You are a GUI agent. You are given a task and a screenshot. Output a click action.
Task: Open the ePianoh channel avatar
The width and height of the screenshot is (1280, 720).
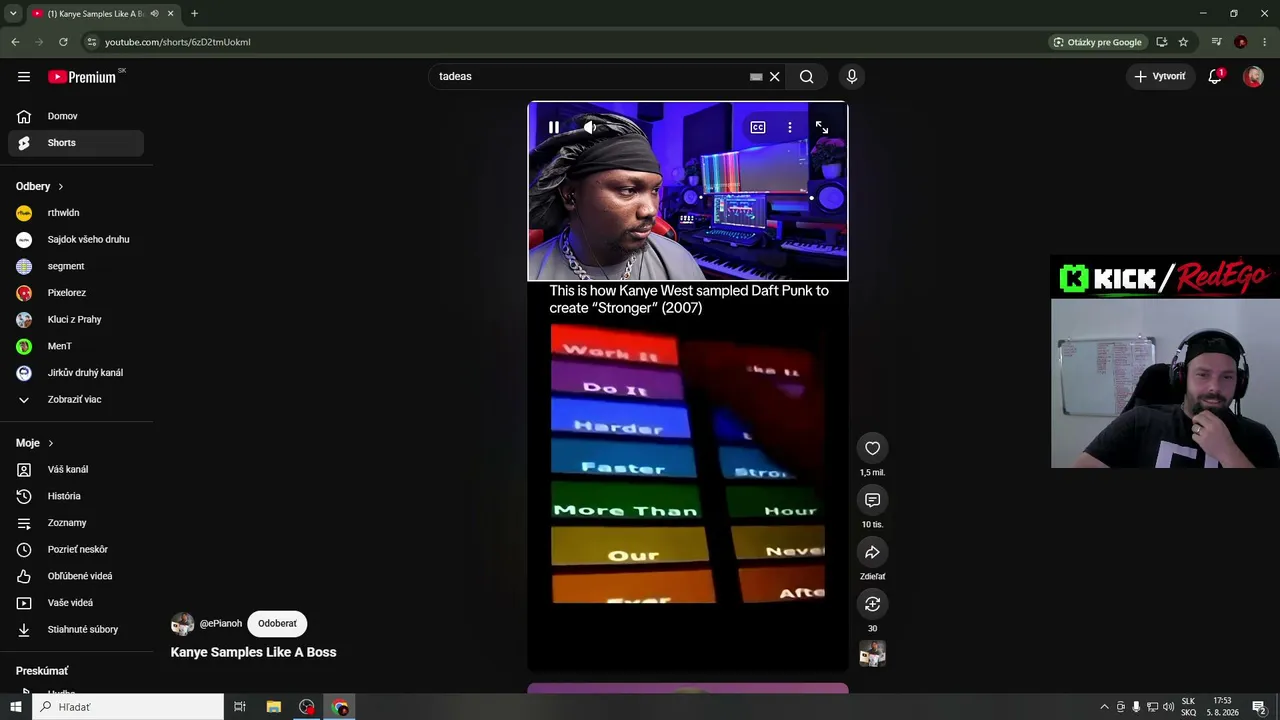(182, 624)
